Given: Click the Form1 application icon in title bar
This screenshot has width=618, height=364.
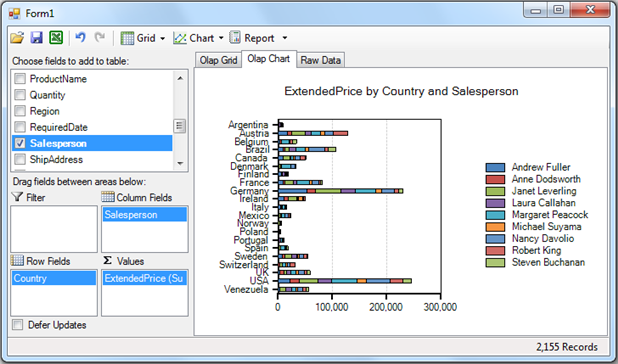Looking at the screenshot, I should 15,14.
